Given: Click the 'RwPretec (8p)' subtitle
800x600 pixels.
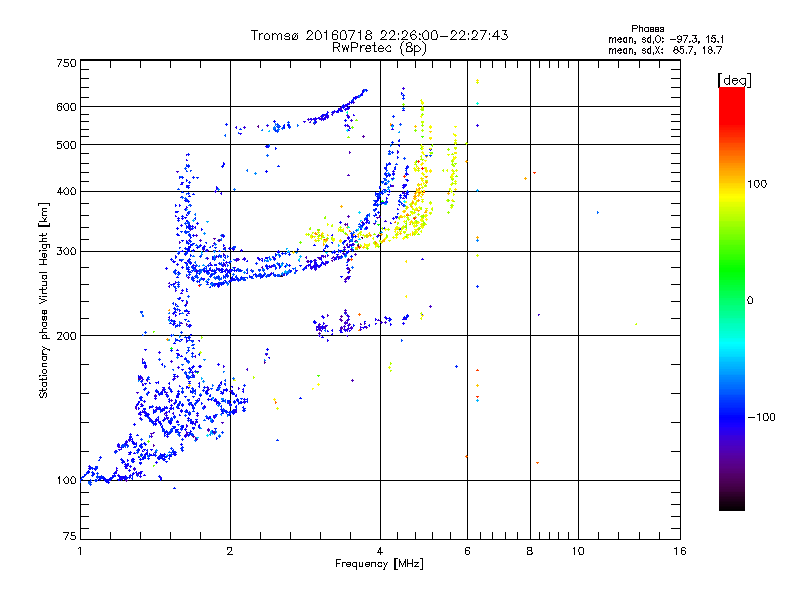Looking at the screenshot, I should 379,48.
